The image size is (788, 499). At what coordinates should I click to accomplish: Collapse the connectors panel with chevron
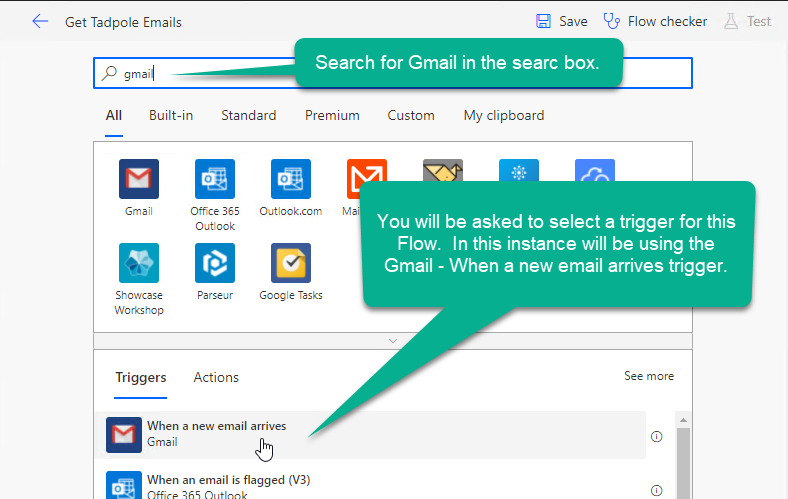point(393,341)
